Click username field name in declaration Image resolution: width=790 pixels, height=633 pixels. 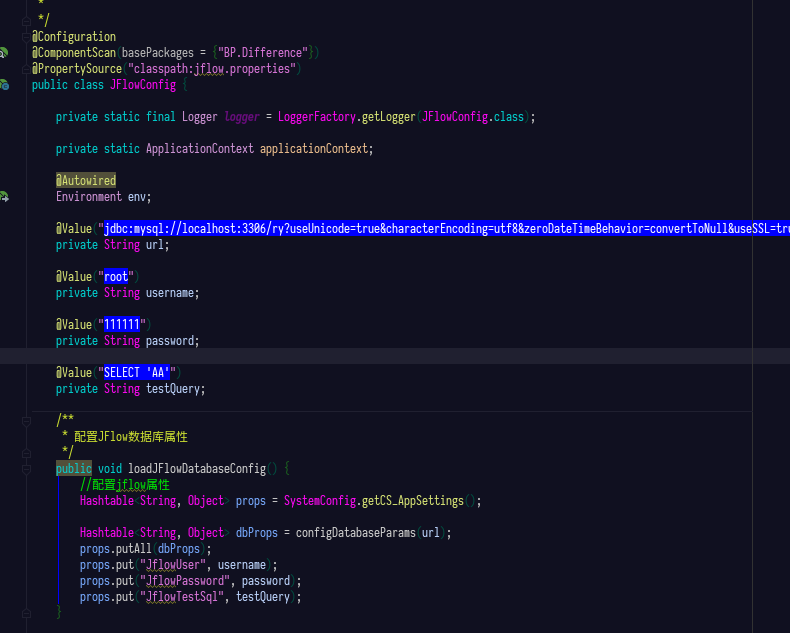coord(170,293)
